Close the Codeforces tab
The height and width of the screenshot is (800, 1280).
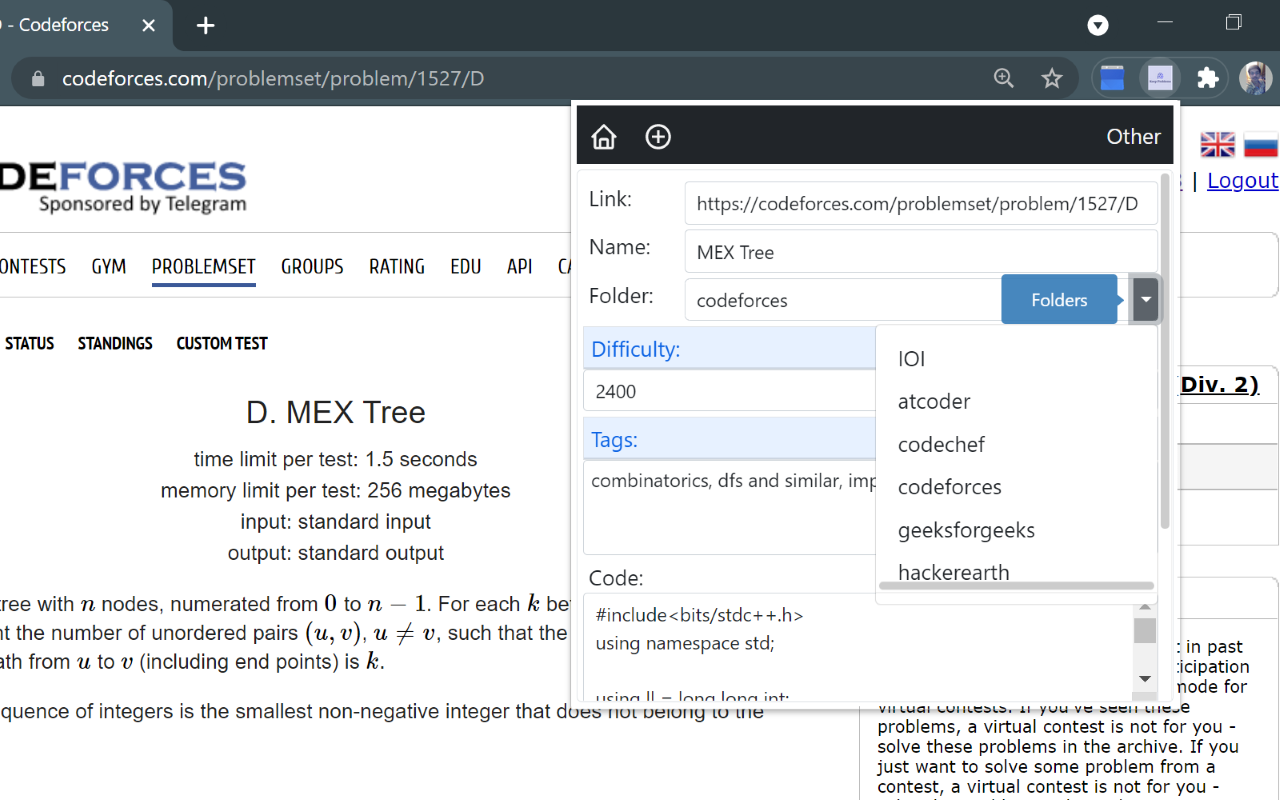coord(148,26)
